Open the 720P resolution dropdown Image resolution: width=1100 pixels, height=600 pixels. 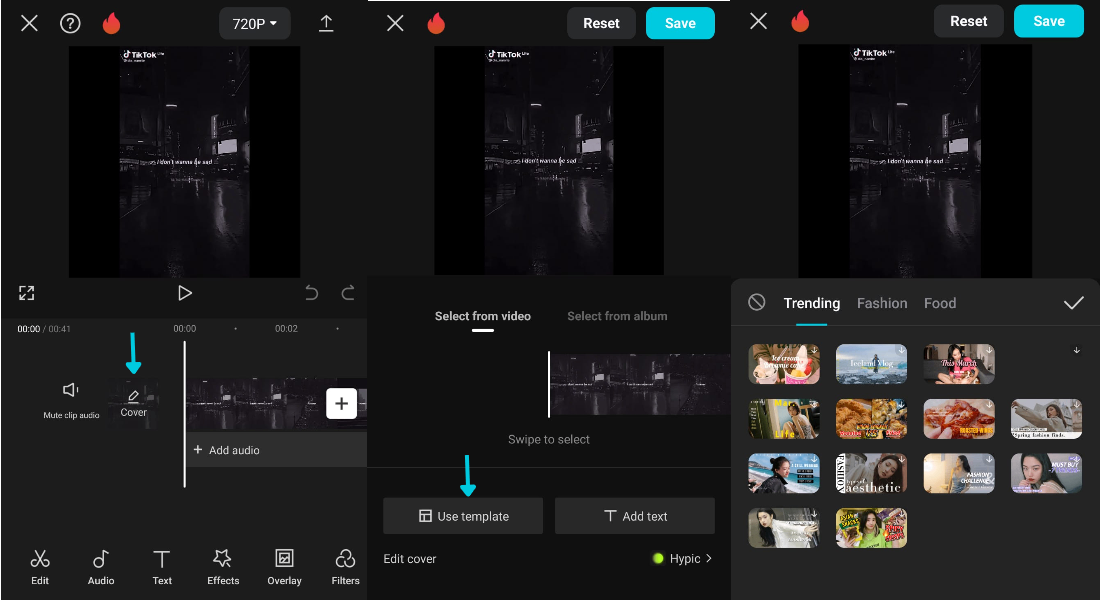coord(255,24)
